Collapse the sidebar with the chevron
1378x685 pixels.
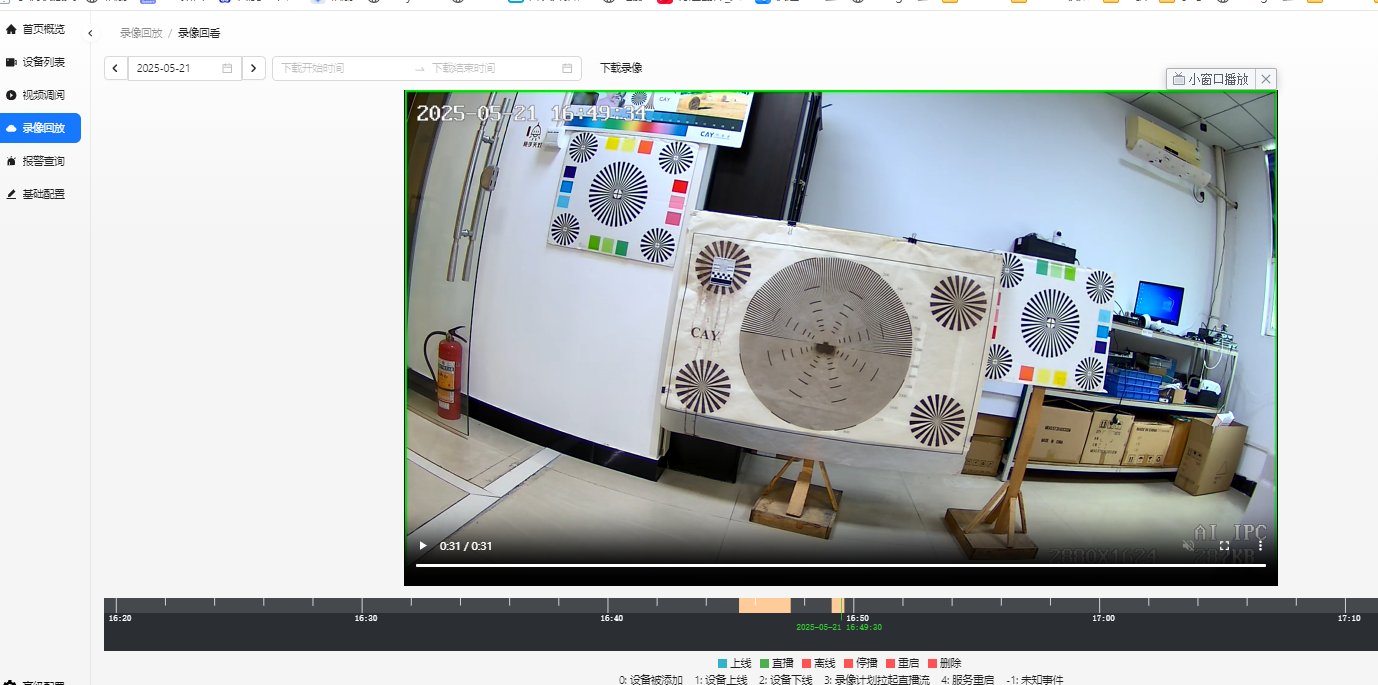click(x=90, y=33)
